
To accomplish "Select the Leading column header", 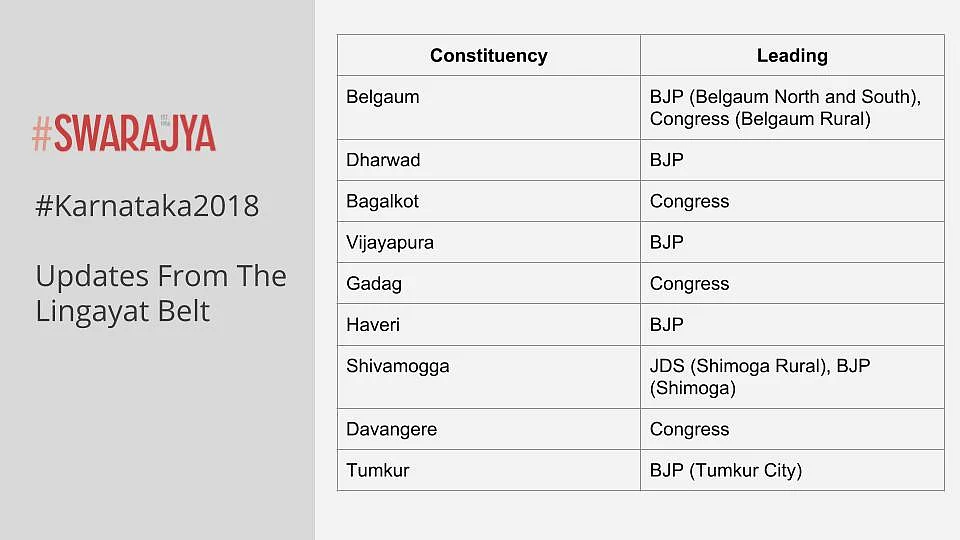I will (x=792, y=56).
